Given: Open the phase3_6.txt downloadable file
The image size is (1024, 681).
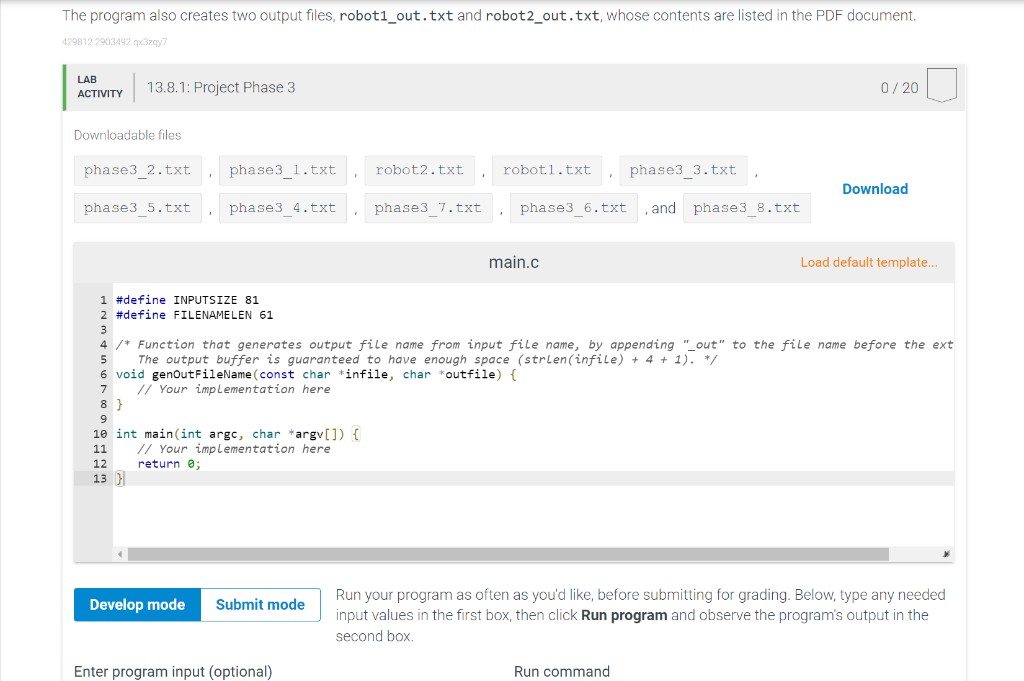Looking at the screenshot, I should pyautogui.click(x=573, y=207).
